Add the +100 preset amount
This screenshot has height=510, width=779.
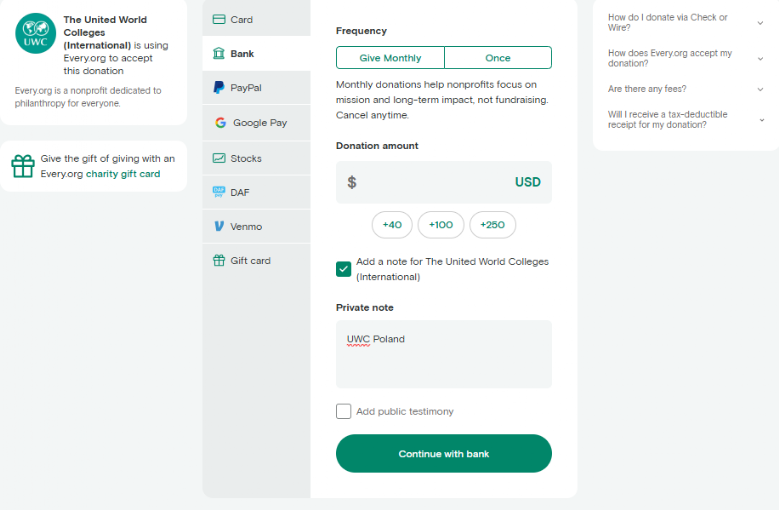pyautogui.click(x=441, y=225)
